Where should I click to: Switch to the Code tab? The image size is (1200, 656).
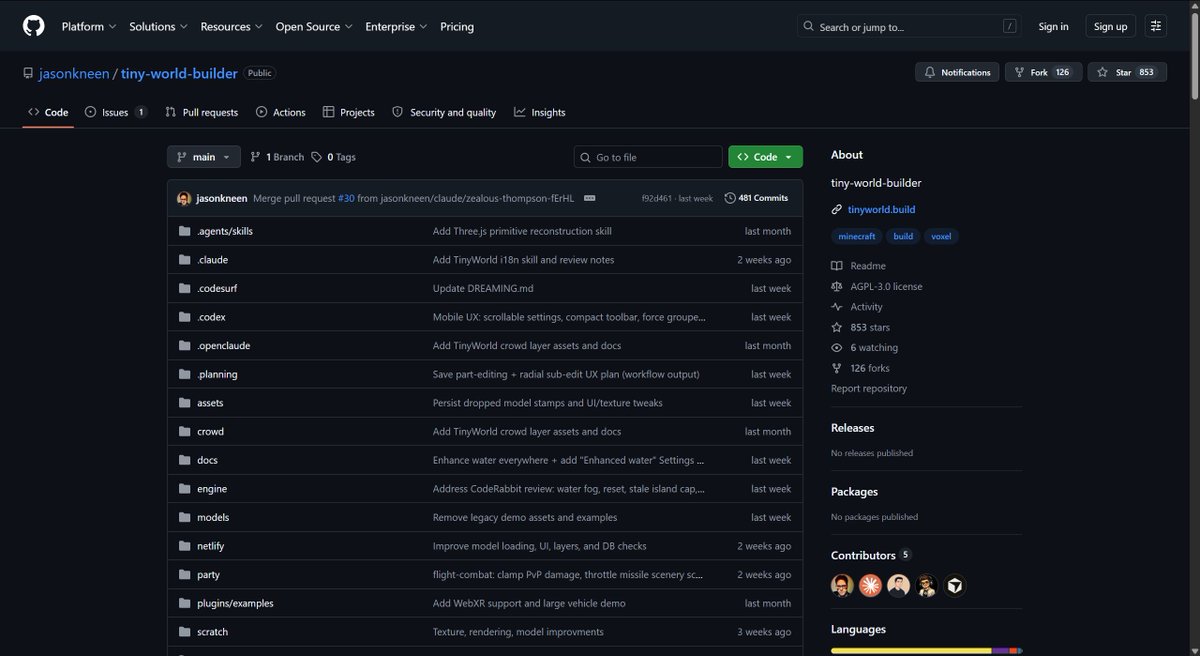pos(48,112)
